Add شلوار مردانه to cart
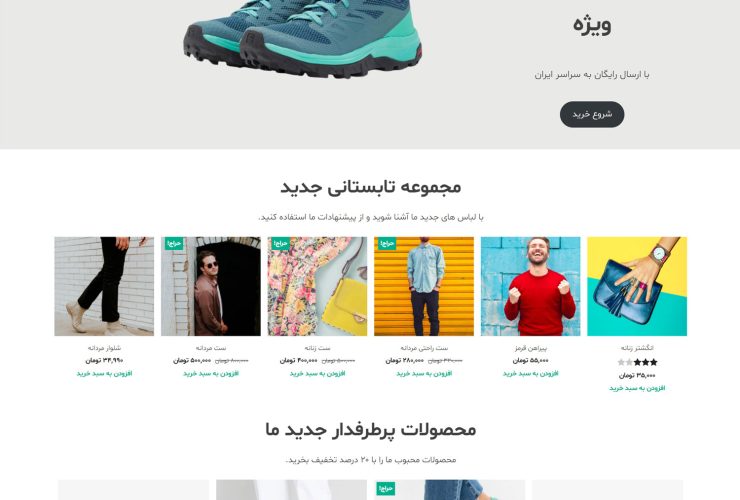Image resolution: width=740 pixels, height=500 pixels. (104, 373)
